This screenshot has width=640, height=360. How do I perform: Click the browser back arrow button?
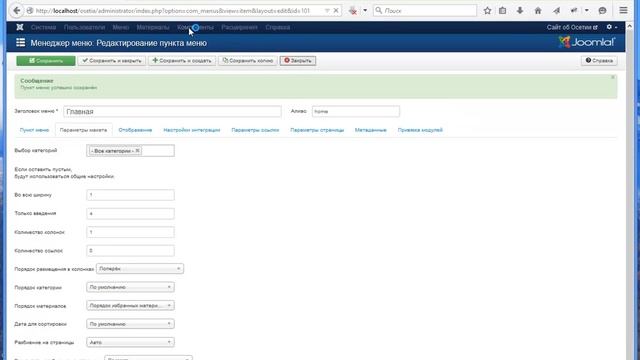[x=16, y=11]
